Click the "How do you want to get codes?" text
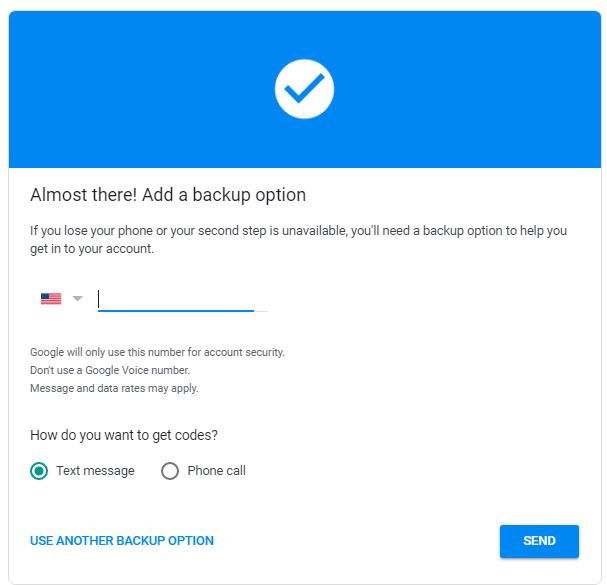Screen dimensions: 607x585 (x=124, y=435)
